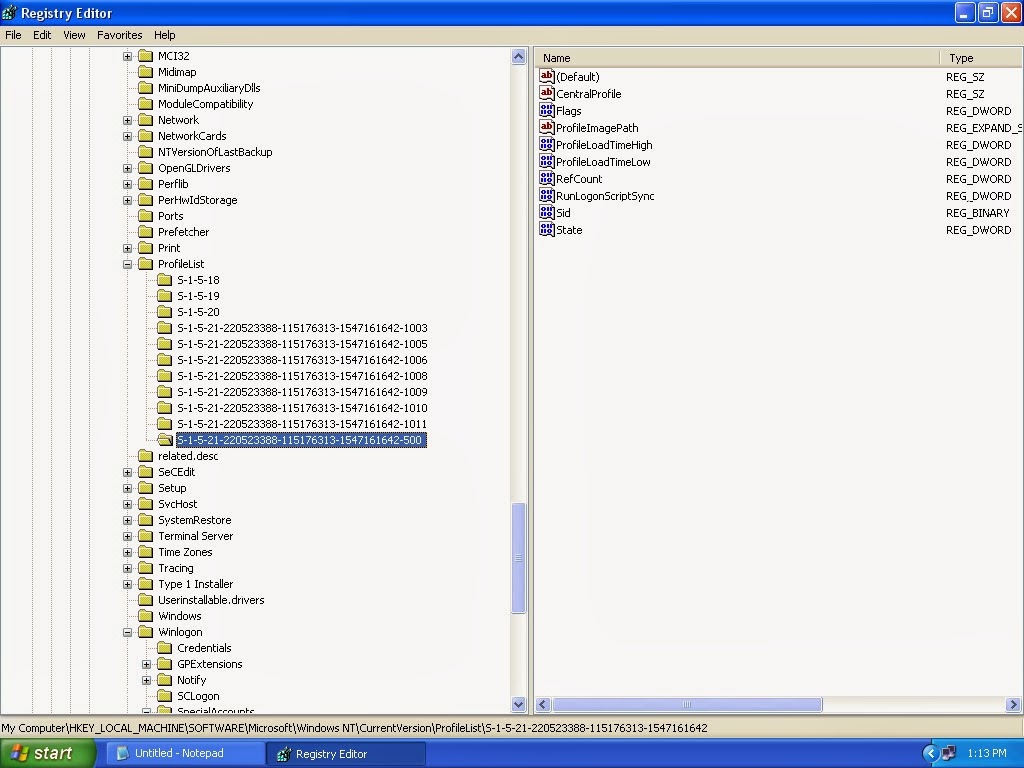Collapse the Winlogon key
Viewport: 1024px width, 768px height.
(x=127, y=632)
